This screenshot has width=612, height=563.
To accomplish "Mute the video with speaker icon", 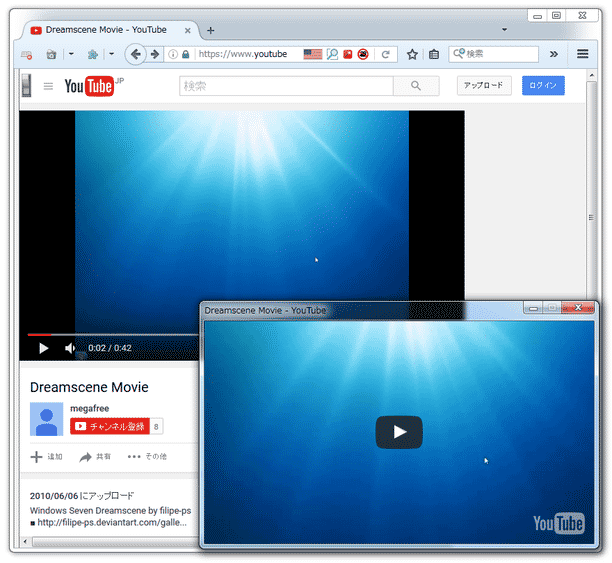I will pyautogui.click(x=70, y=348).
